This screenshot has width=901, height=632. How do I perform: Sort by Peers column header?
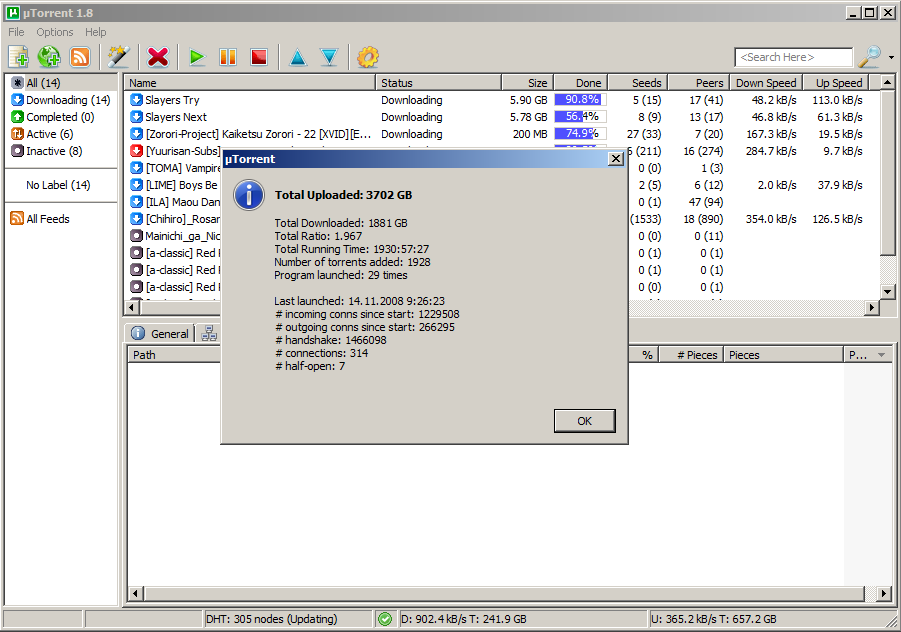tap(699, 83)
